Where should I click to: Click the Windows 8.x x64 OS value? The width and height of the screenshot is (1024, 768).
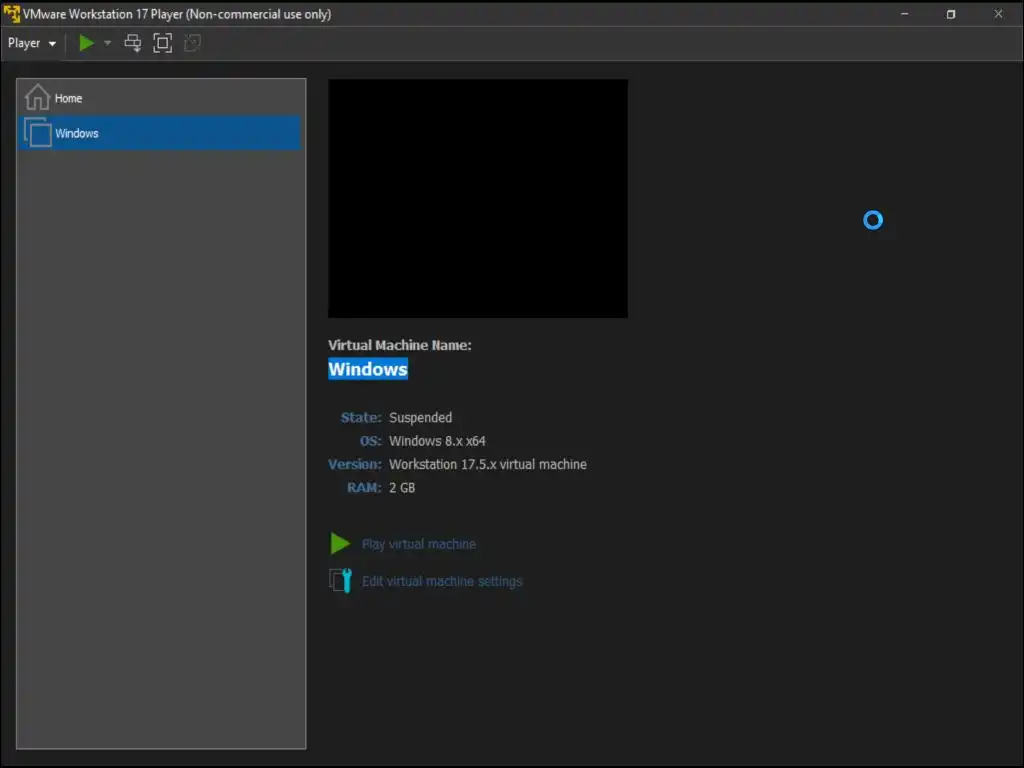click(437, 441)
